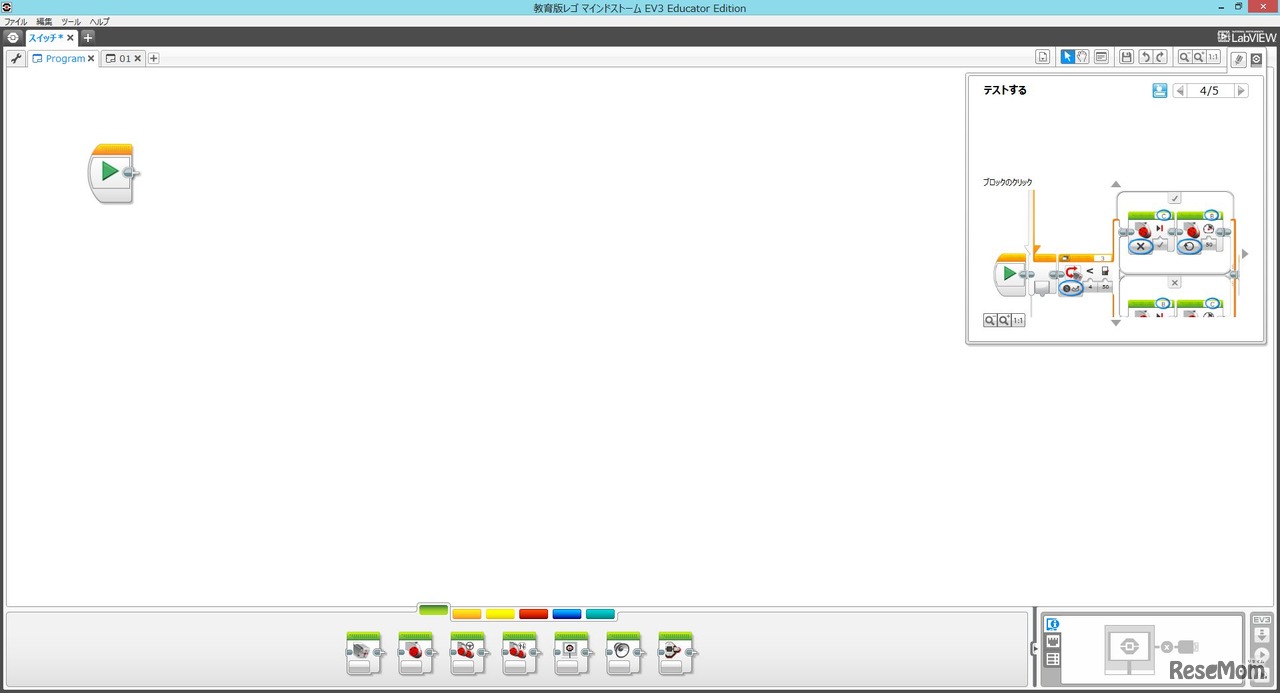Select the Move Steering block

click(x=468, y=652)
